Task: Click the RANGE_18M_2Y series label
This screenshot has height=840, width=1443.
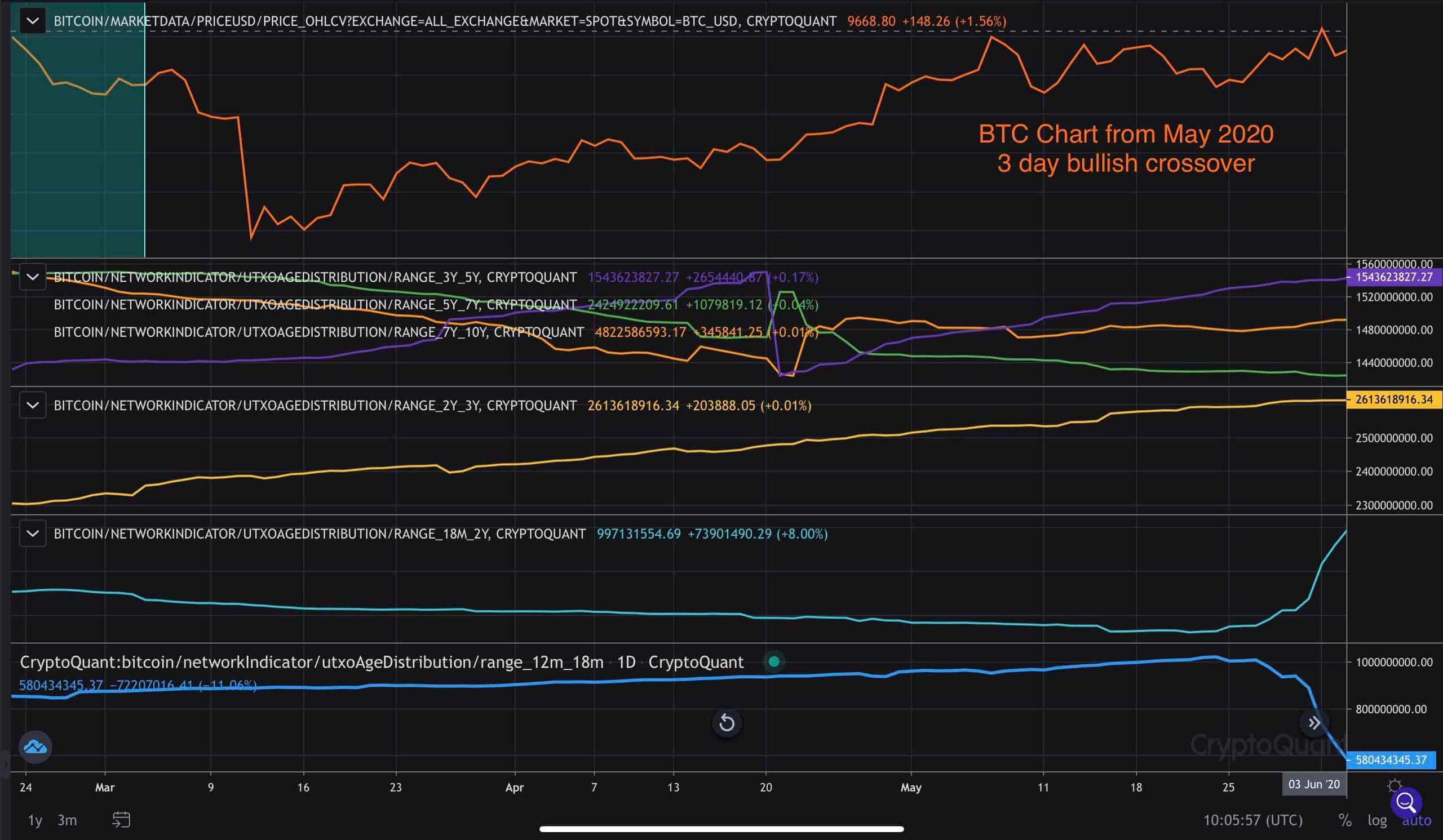Action: pos(320,534)
